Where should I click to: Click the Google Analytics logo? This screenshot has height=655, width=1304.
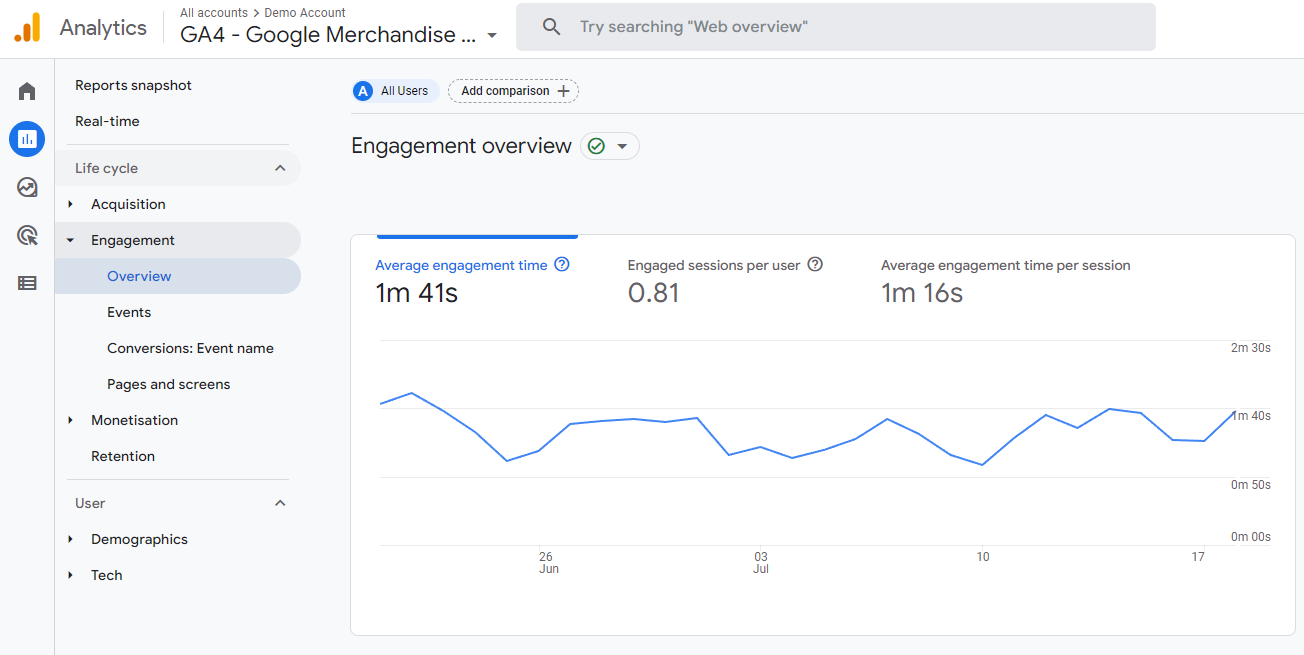(x=28, y=28)
